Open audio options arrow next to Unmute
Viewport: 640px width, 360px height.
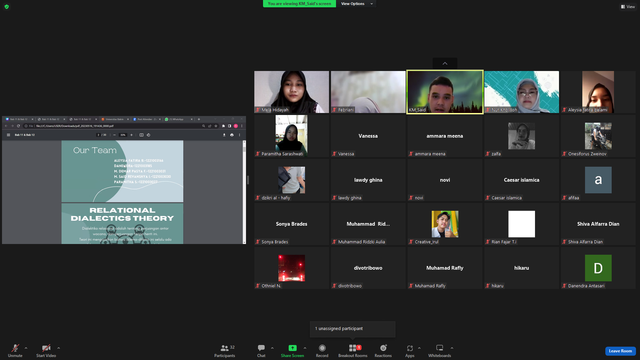[26, 348]
